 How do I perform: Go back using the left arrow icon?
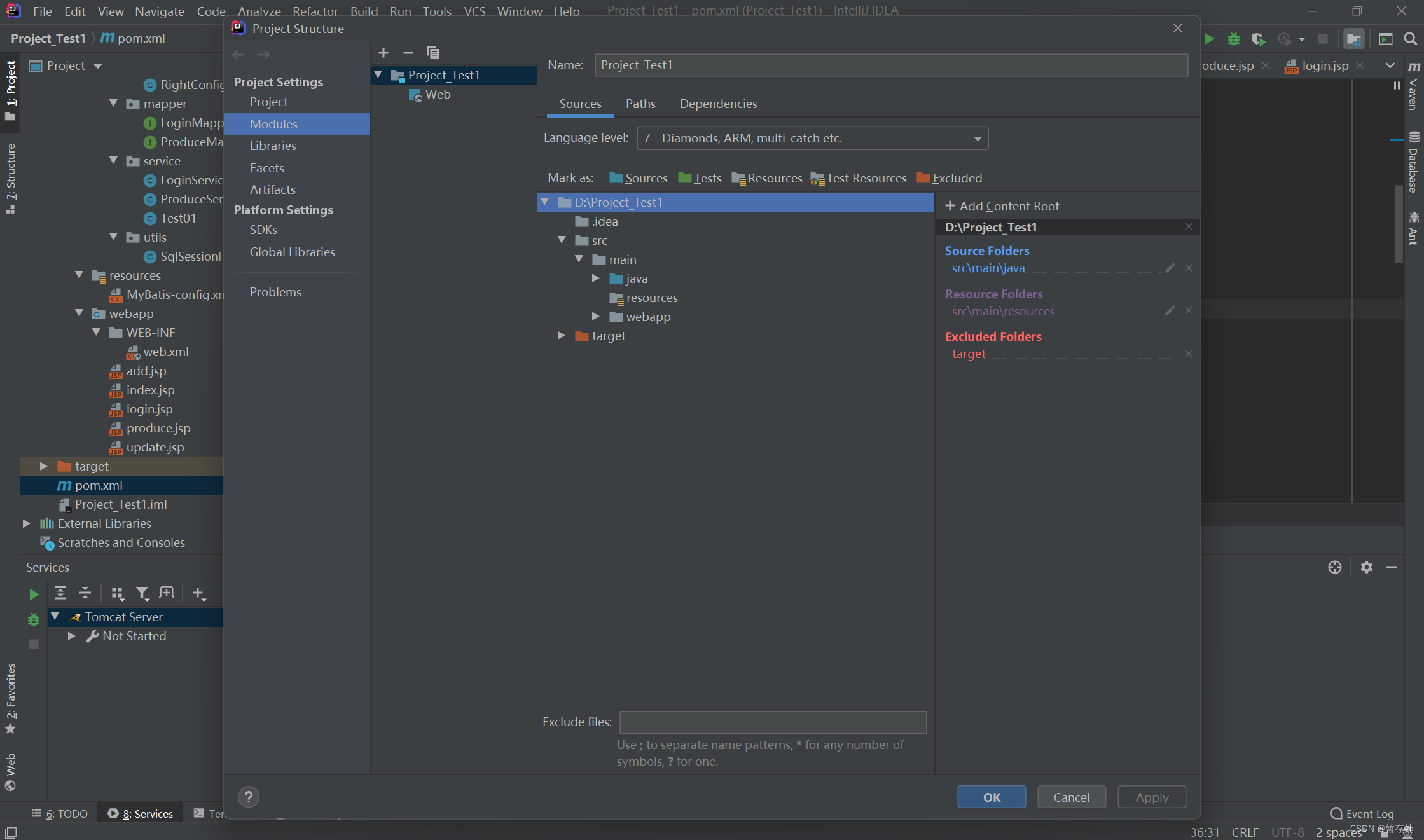point(238,55)
